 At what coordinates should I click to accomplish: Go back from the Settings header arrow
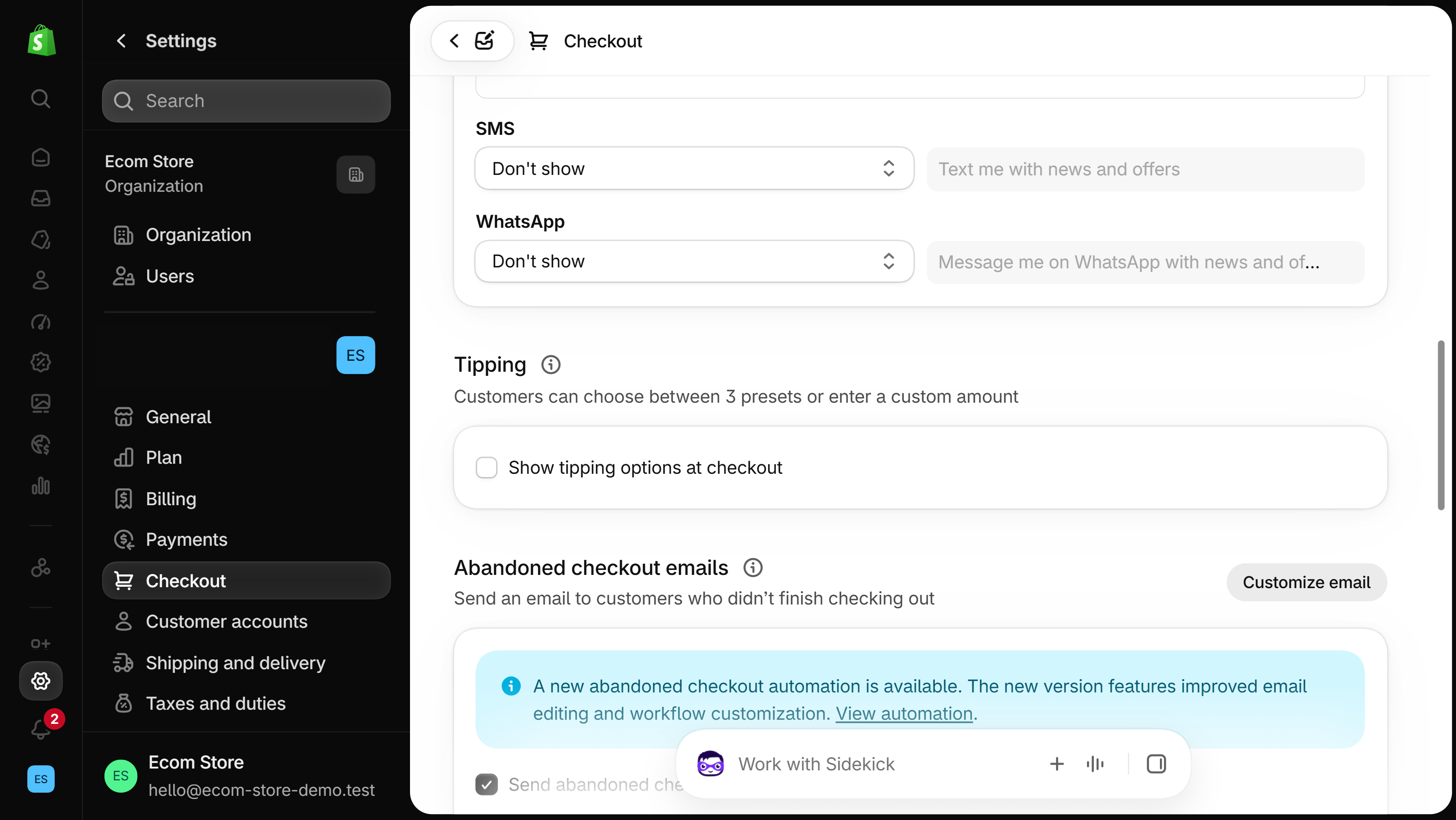point(121,41)
